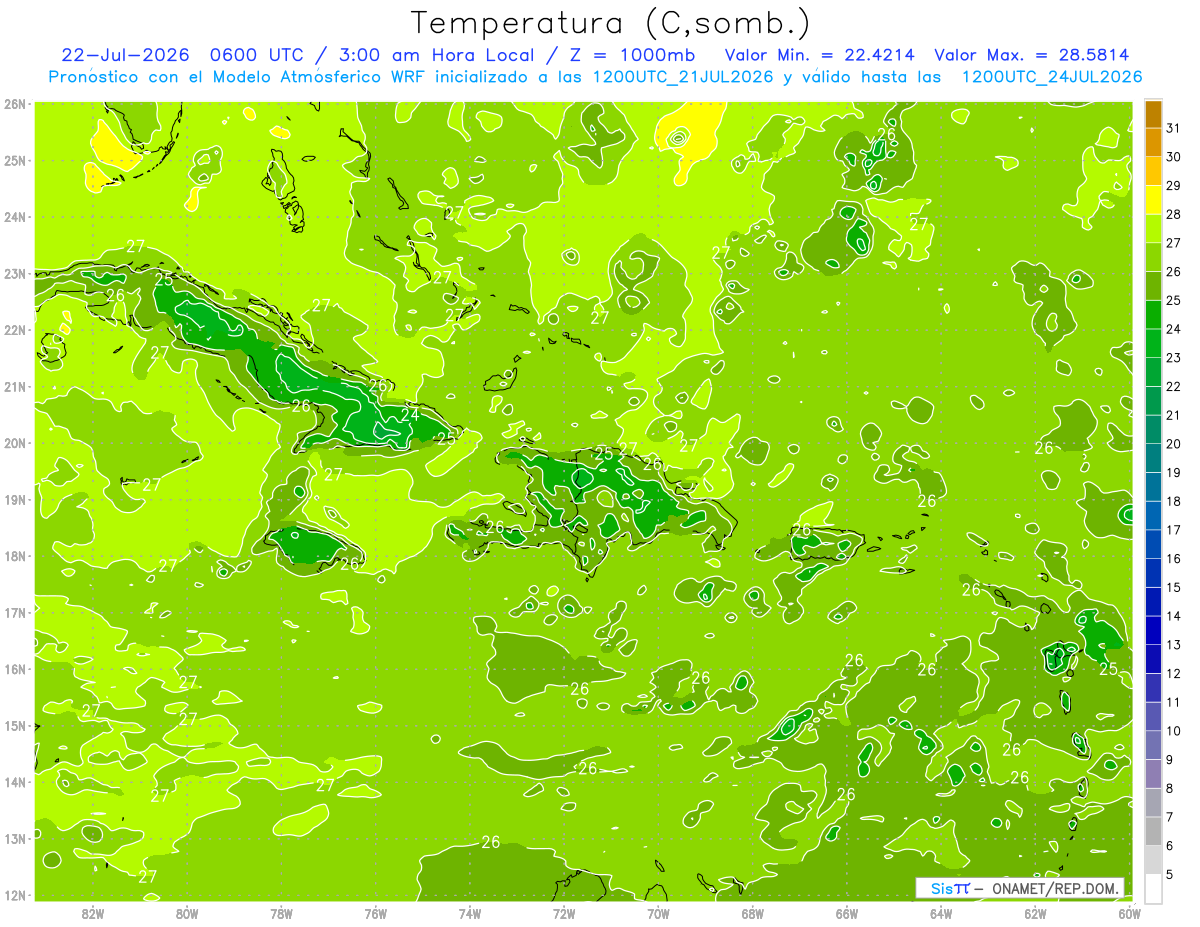
Task: Click the "19" label in the color legend
Action: (1174, 472)
